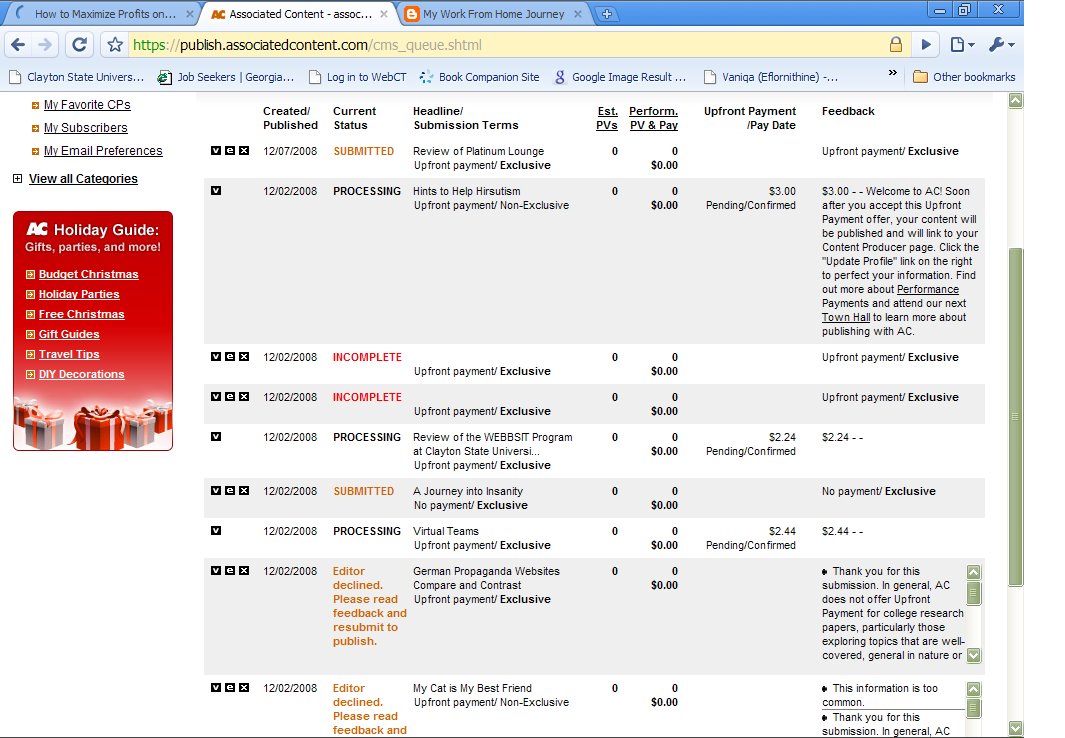Delete the A Journey into Insanity submission
Screen dimensions: 1065x738
click(x=245, y=490)
